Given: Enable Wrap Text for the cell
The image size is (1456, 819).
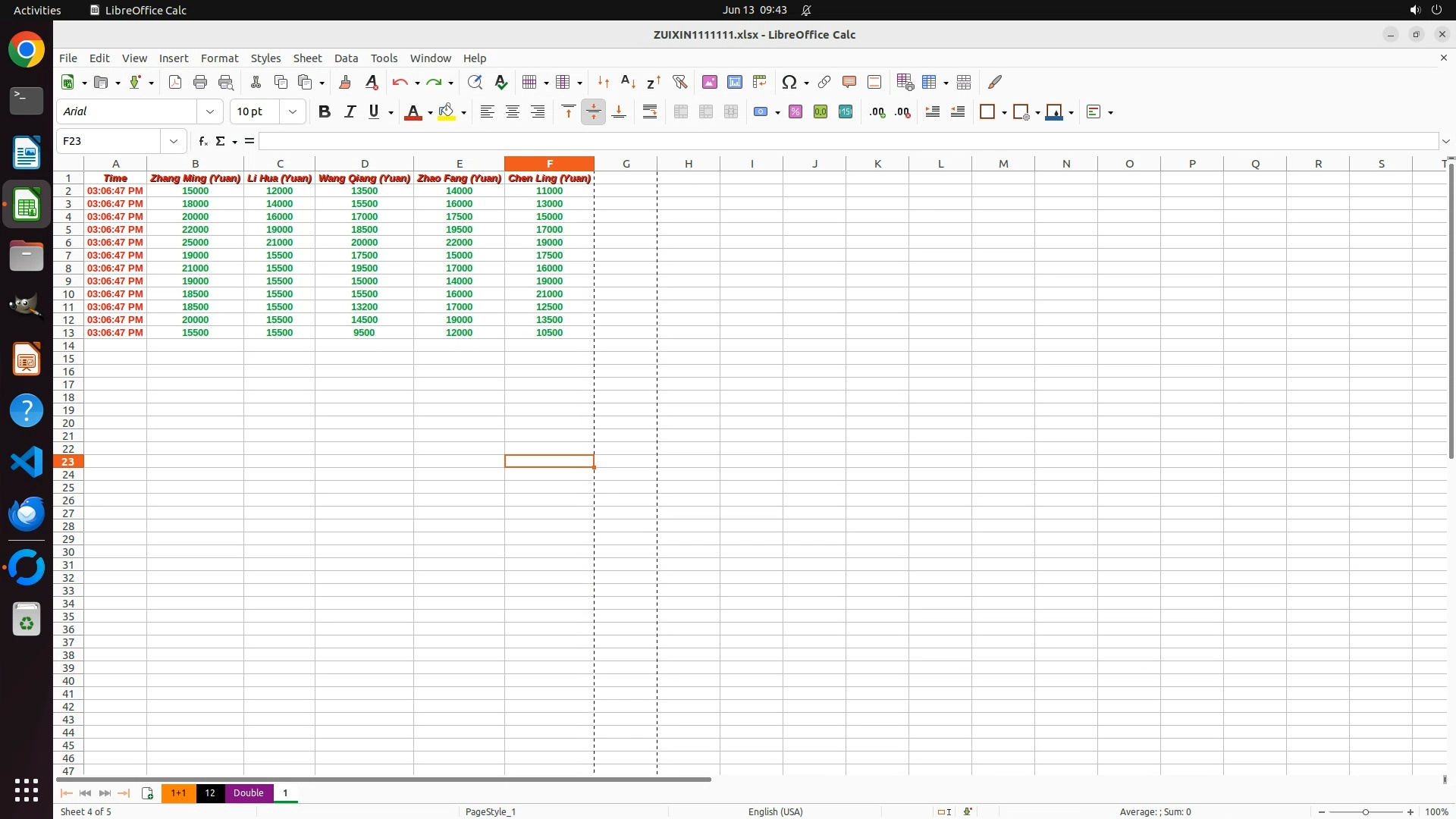Looking at the screenshot, I should click(650, 111).
